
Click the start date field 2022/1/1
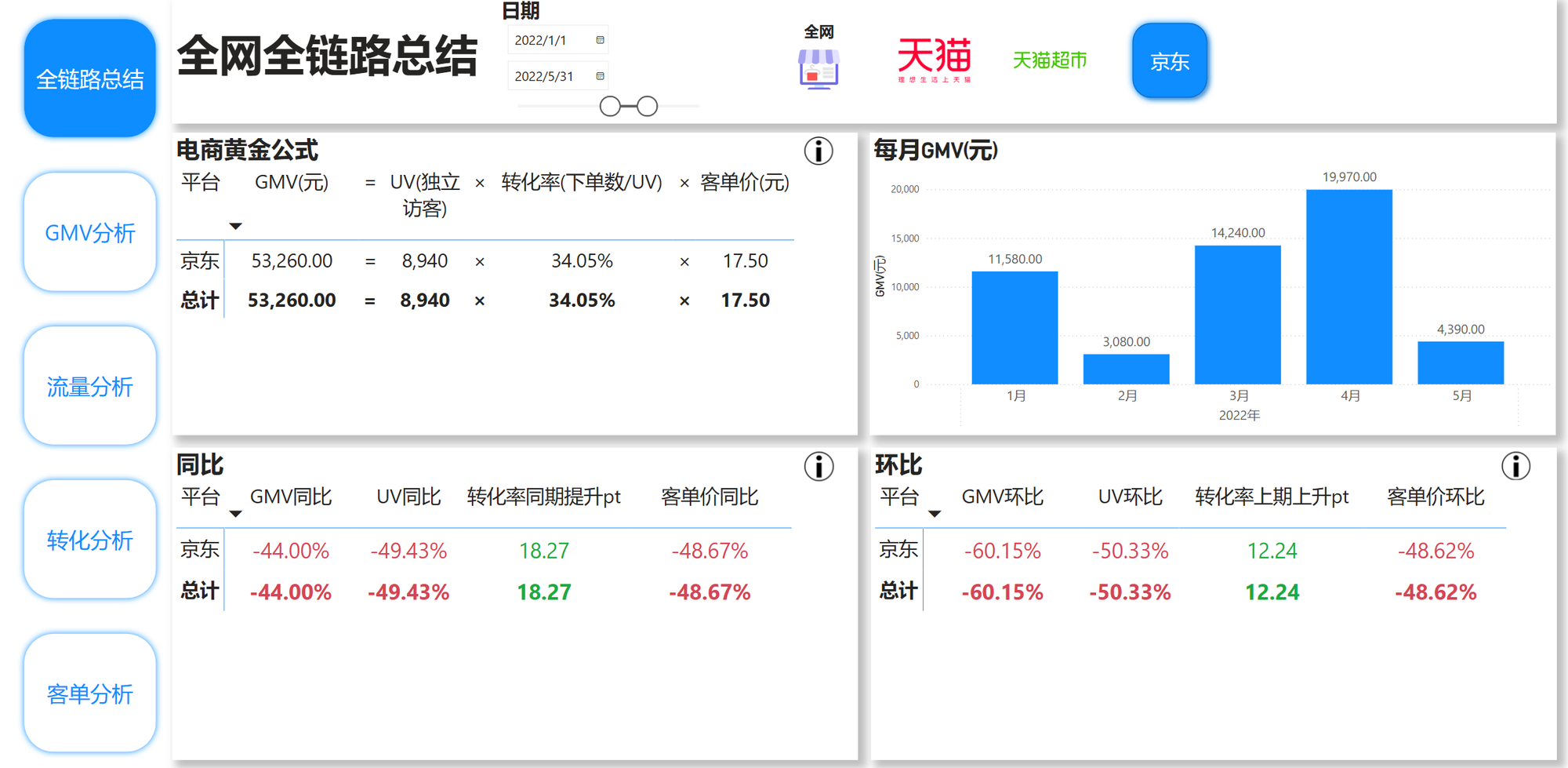[557, 40]
